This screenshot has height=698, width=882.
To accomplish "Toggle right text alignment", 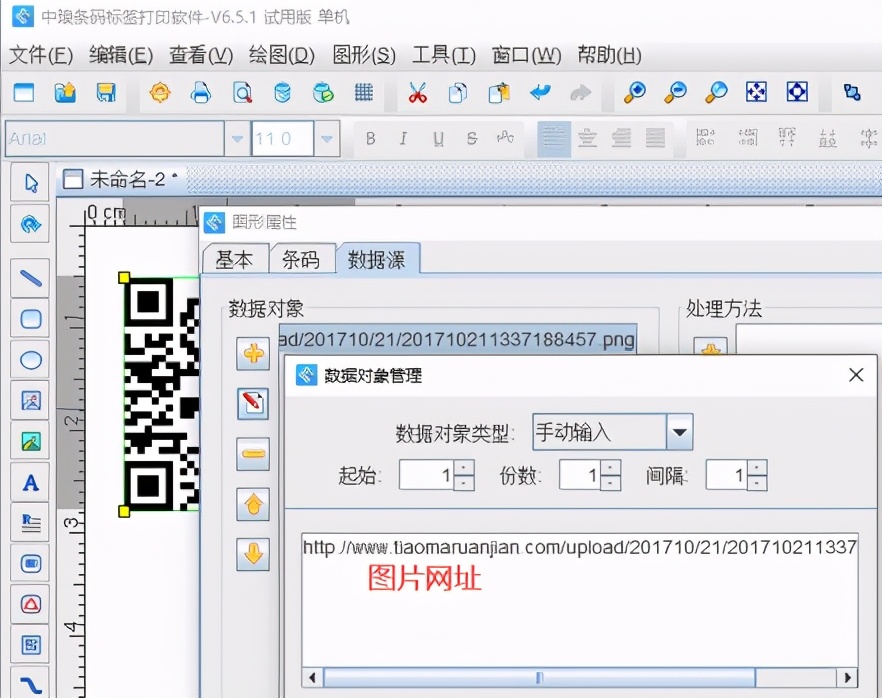I will pos(622,138).
